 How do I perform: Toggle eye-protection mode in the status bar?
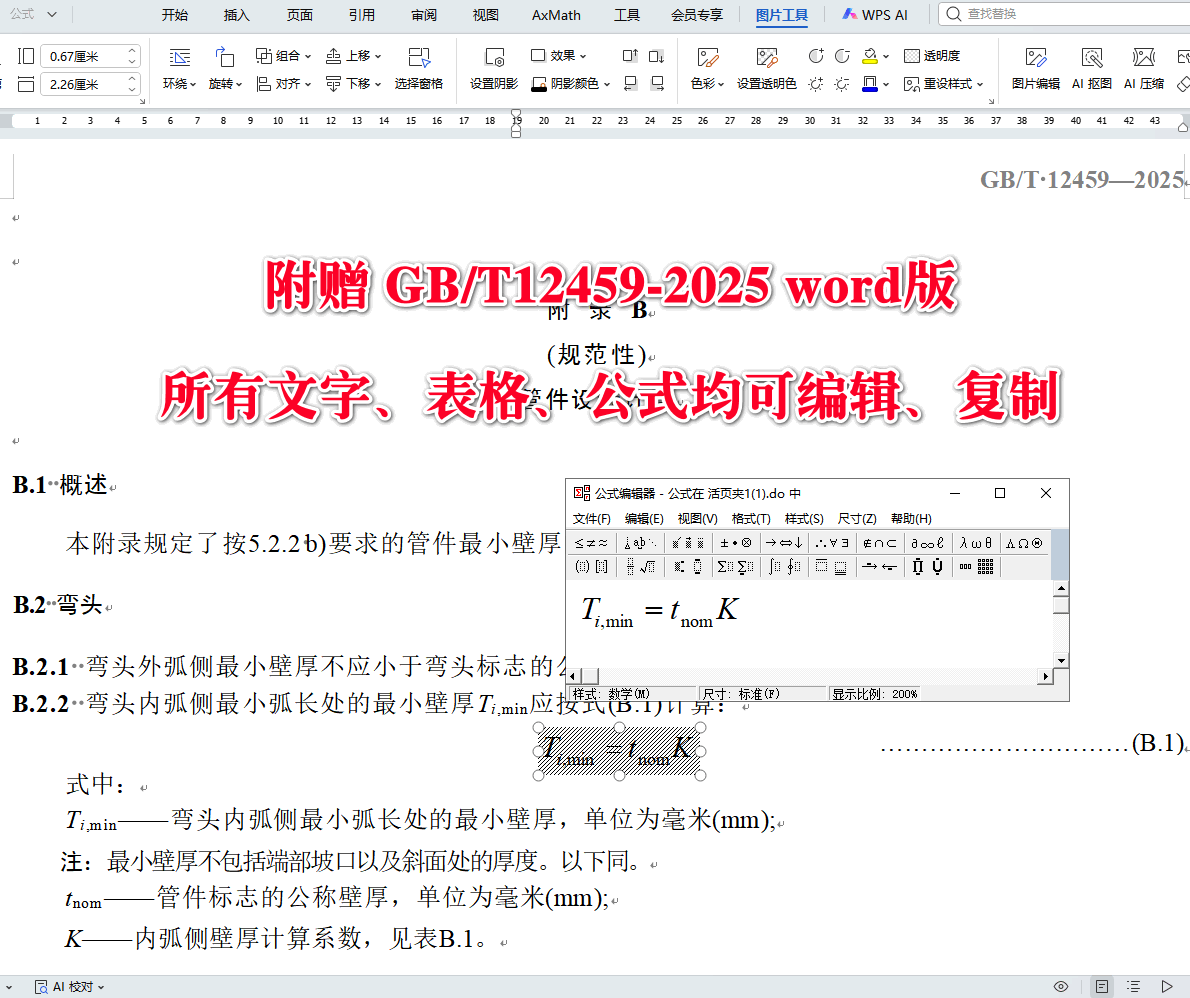tap(1062, 986)
